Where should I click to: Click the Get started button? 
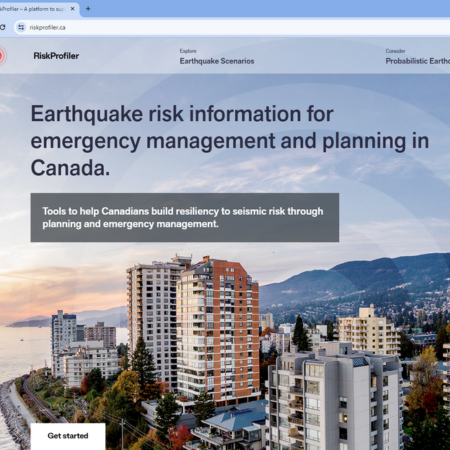[68, 436]
